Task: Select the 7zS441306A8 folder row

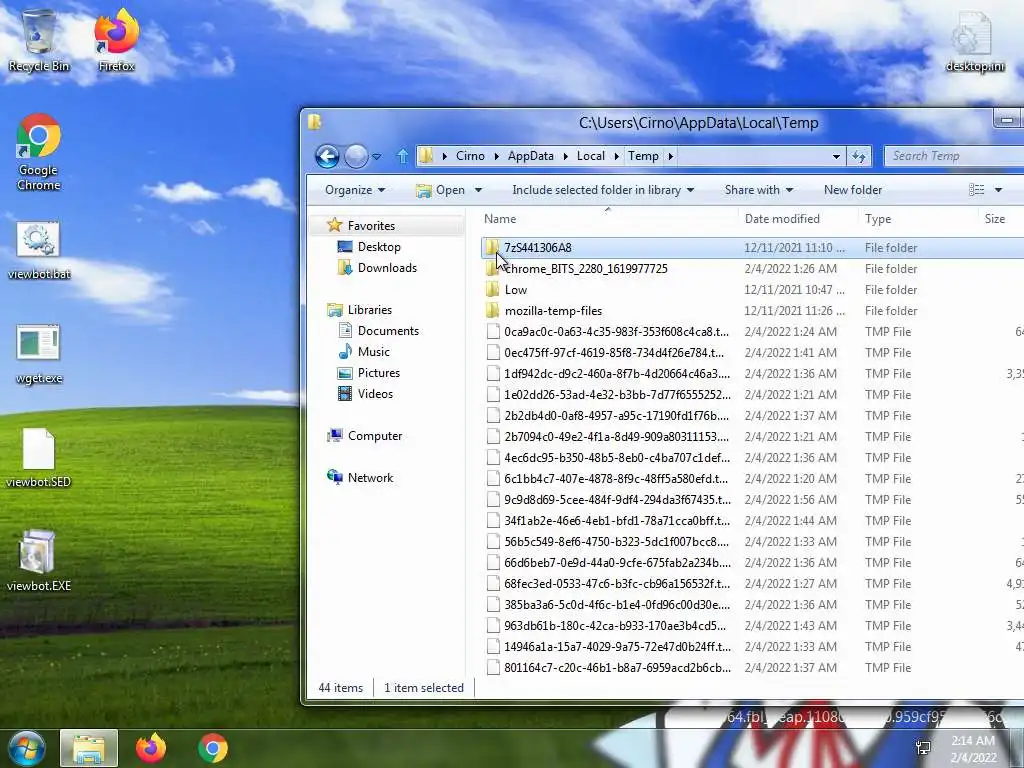Action: (x=752, y=248)
